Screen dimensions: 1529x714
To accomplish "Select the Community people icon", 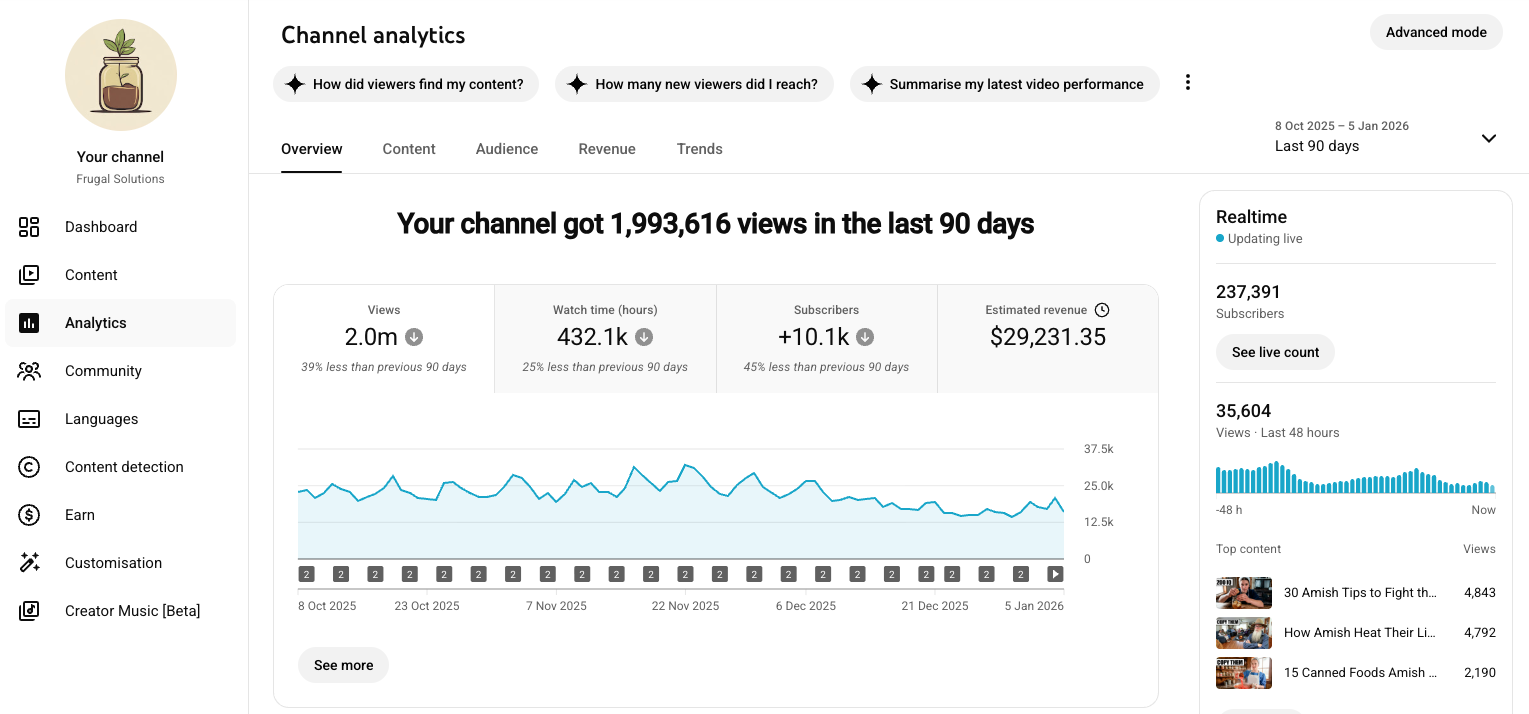I will pos(29,371).
